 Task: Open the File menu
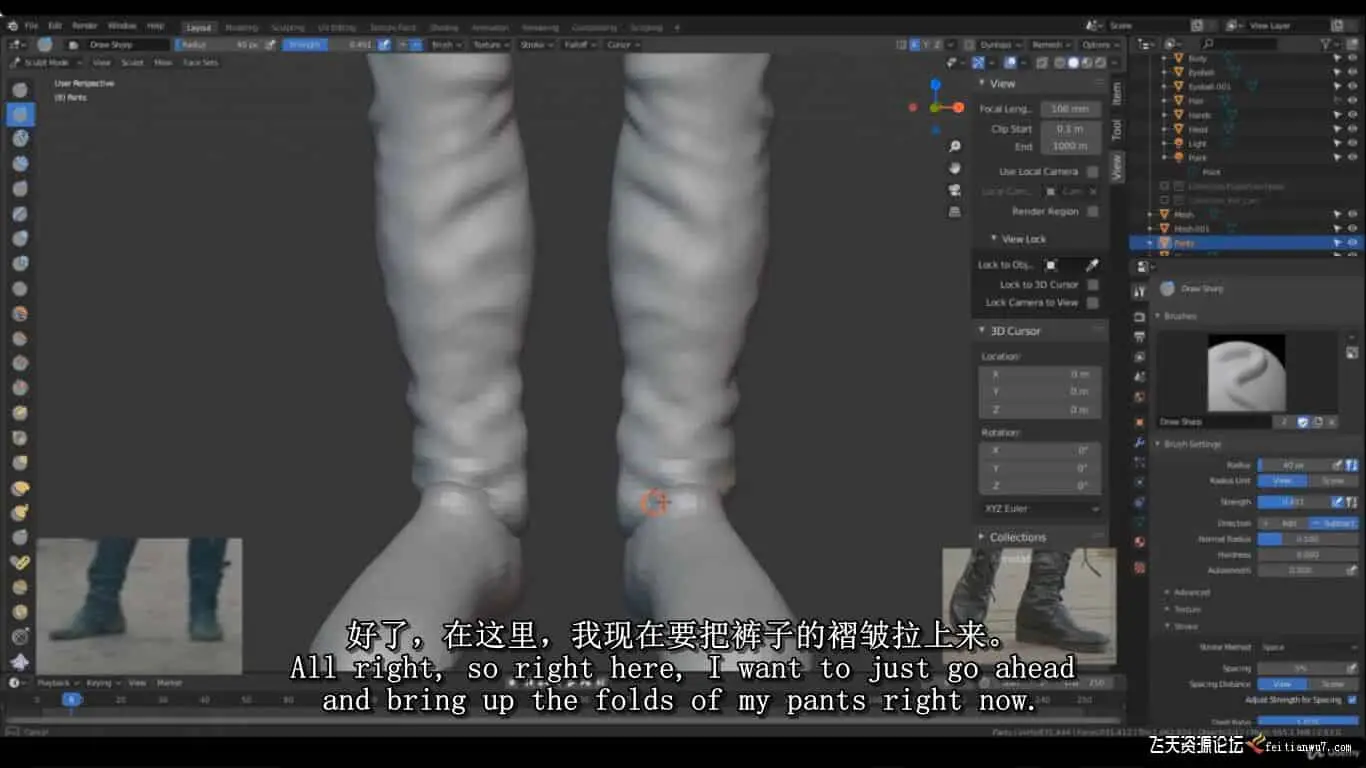click(x=31, y=25)
